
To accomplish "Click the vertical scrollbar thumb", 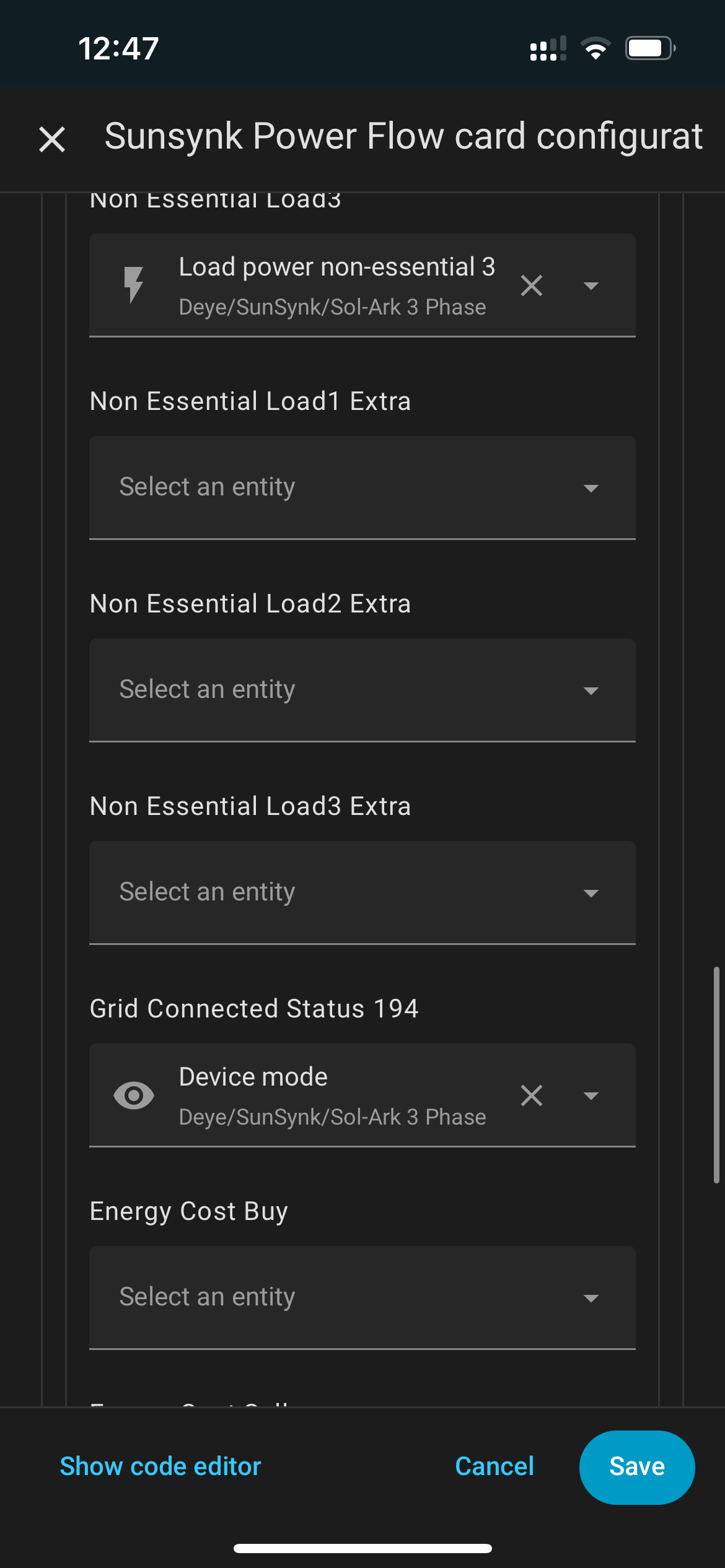I will pyautogui.click(x=716, y=1074).
